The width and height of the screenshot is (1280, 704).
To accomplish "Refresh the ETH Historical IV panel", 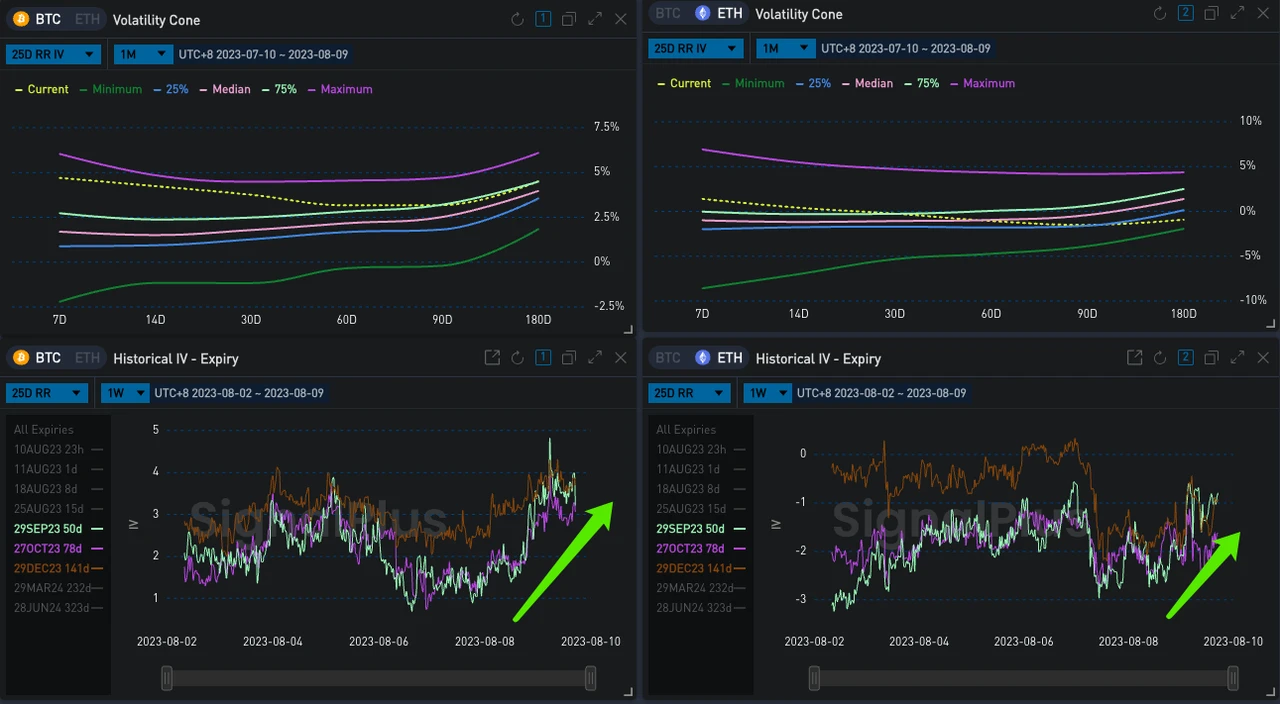I will coord(1160,357).
